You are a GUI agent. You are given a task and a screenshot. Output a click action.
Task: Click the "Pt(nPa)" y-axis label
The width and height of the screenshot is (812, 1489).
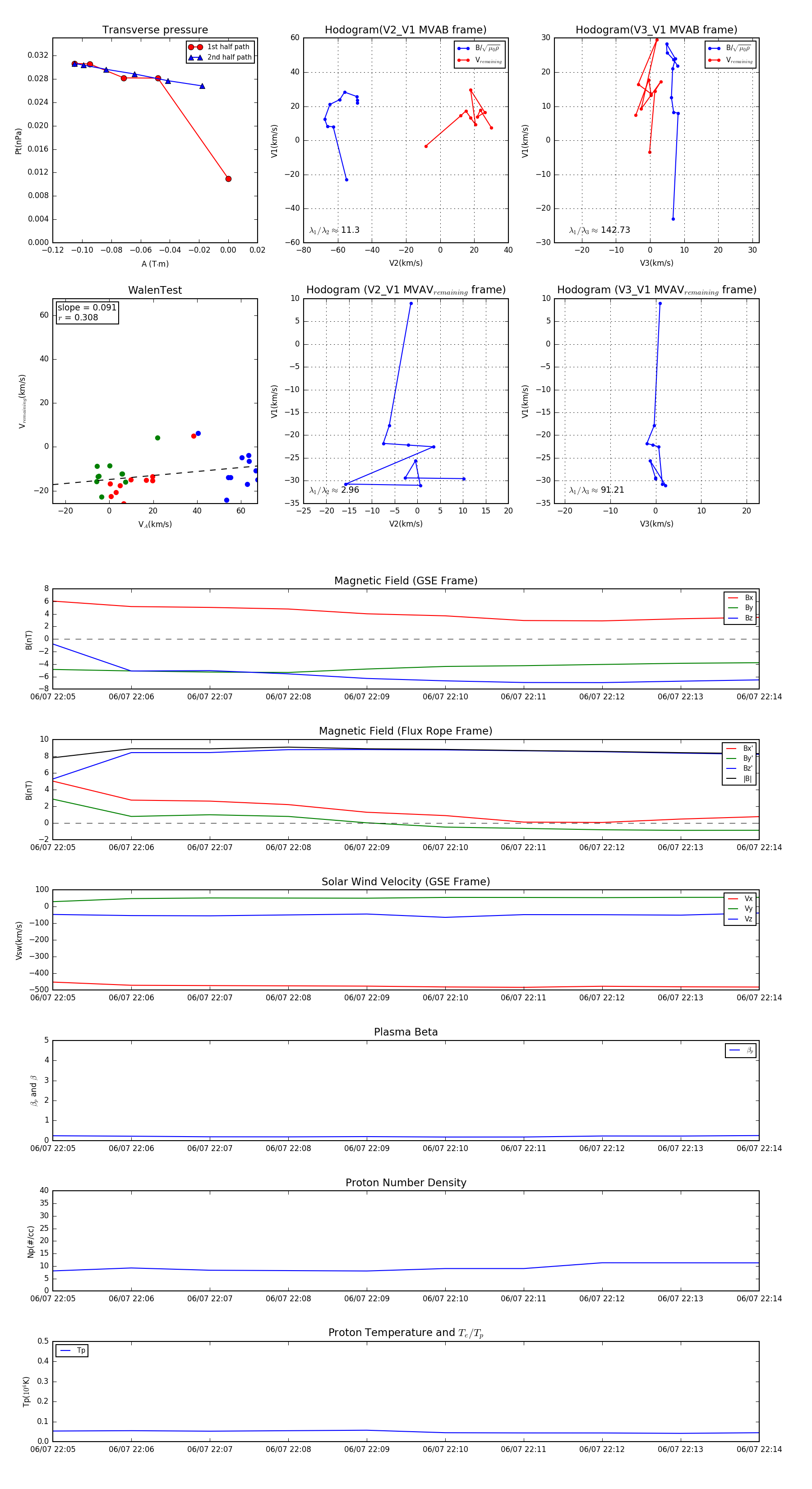(x=18, y=140)
